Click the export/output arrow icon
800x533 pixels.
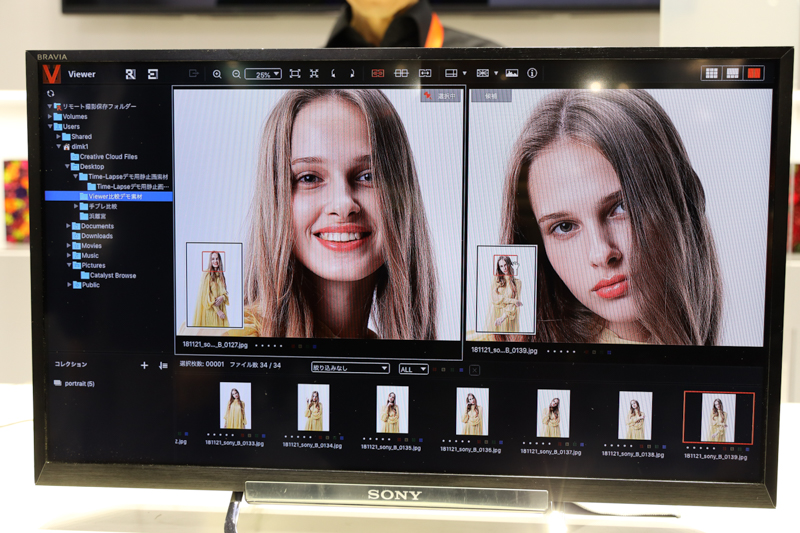193,73
